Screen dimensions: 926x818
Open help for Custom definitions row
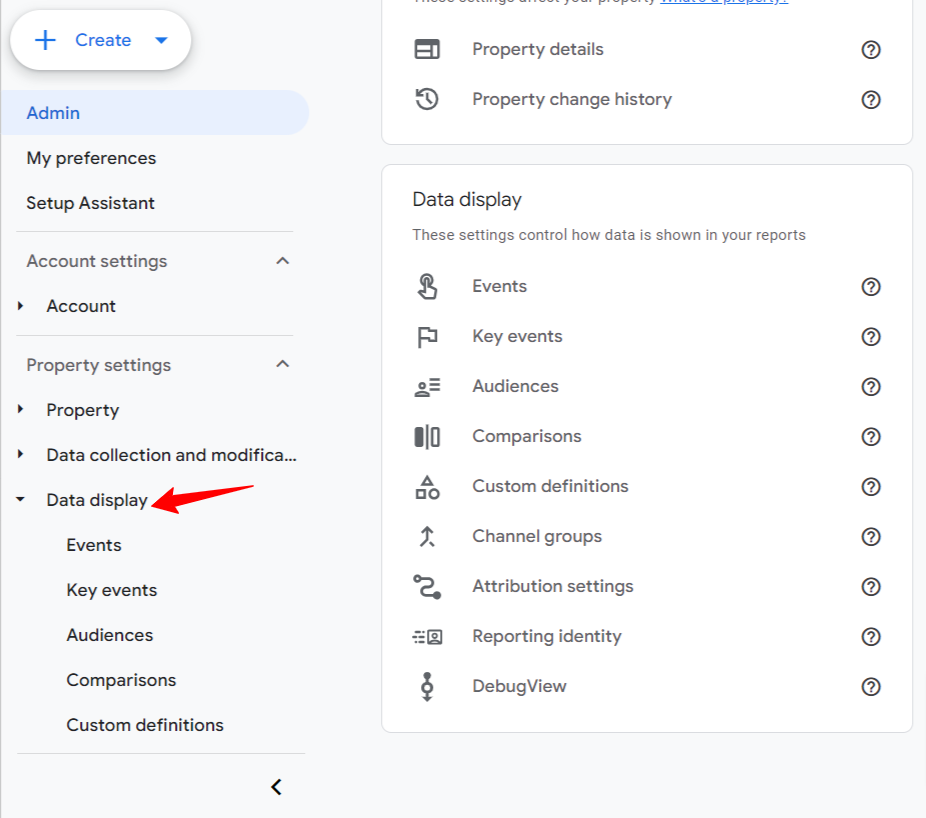point(871,487)
